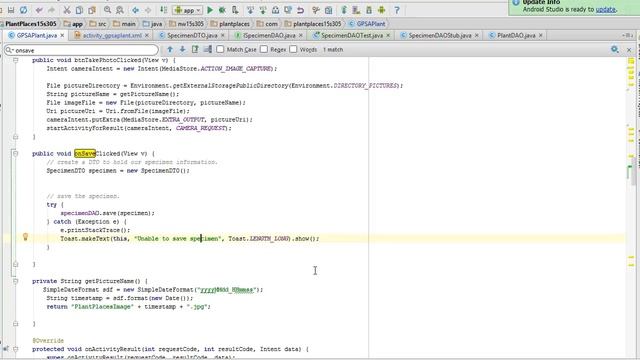Click the app breadcrumb folder

(73, 24)
